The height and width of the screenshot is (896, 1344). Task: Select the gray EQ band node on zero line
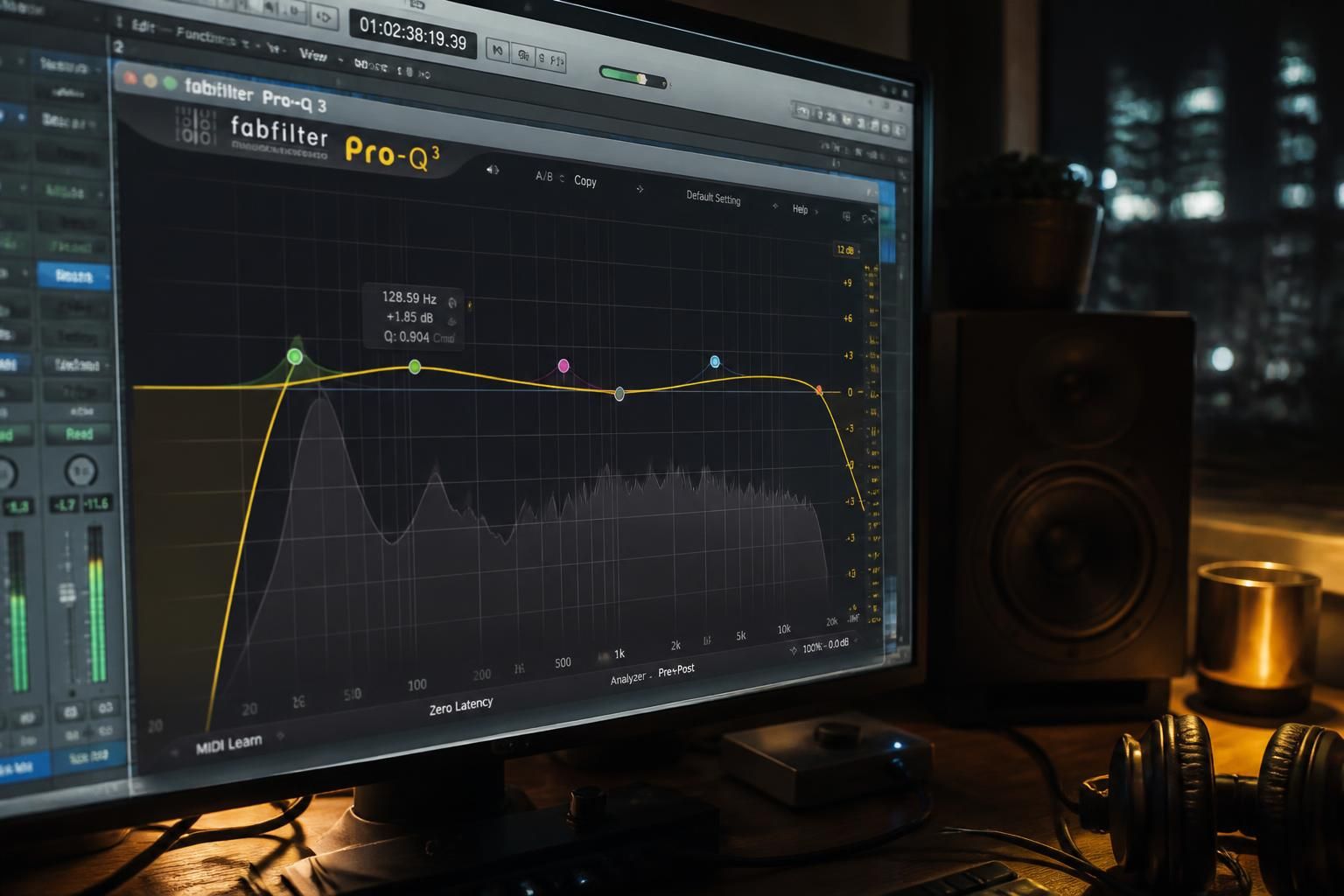[619, 394]
